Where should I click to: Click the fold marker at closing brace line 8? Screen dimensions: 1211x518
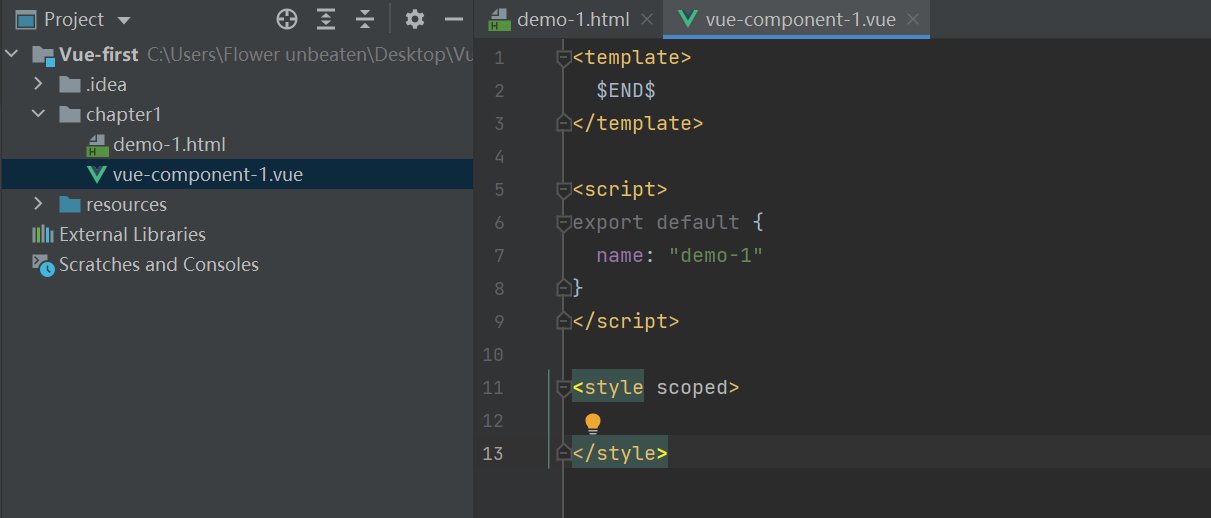(x=563, y=288)
